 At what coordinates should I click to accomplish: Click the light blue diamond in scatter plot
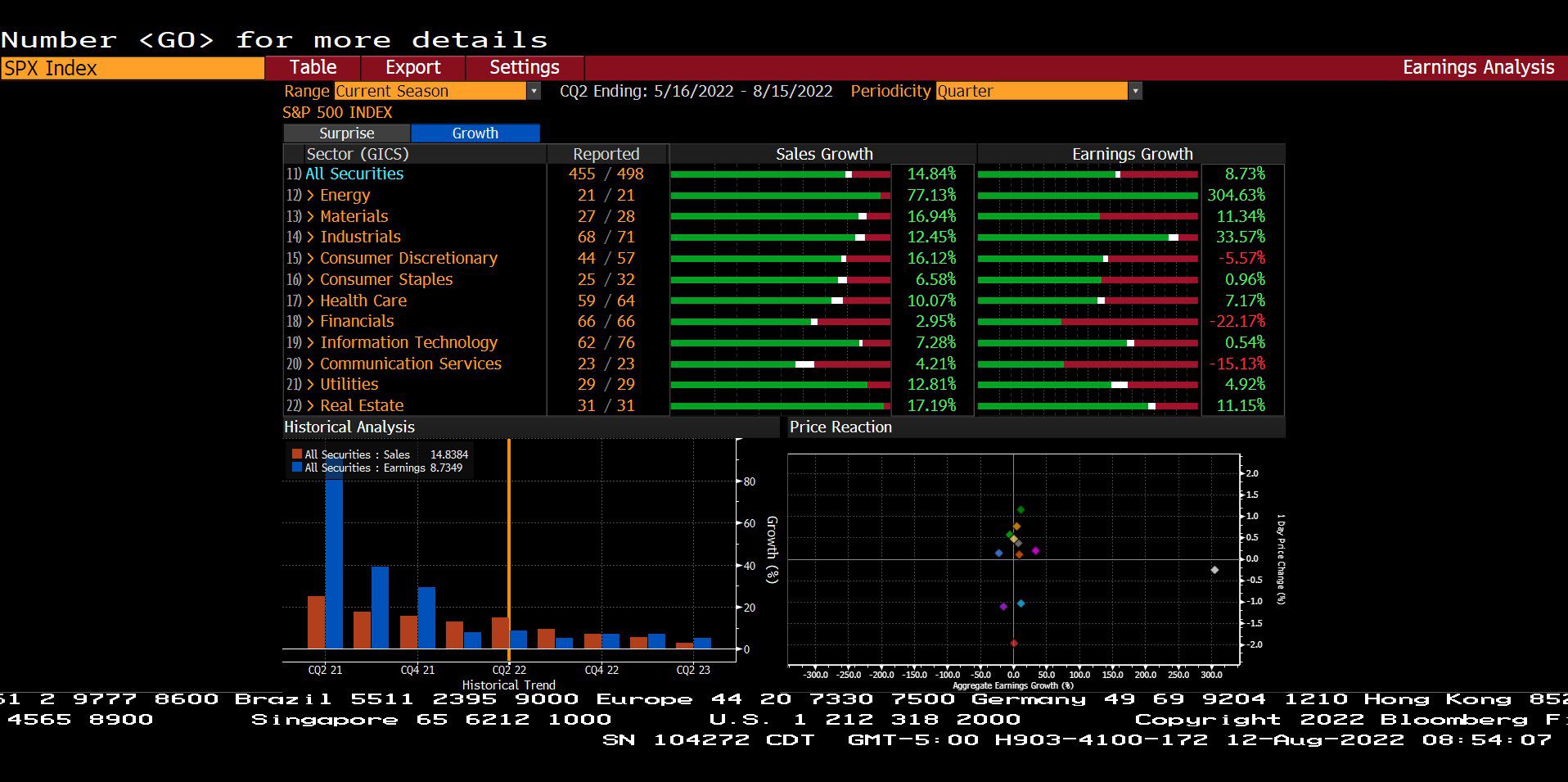[x=1021, y=603]
